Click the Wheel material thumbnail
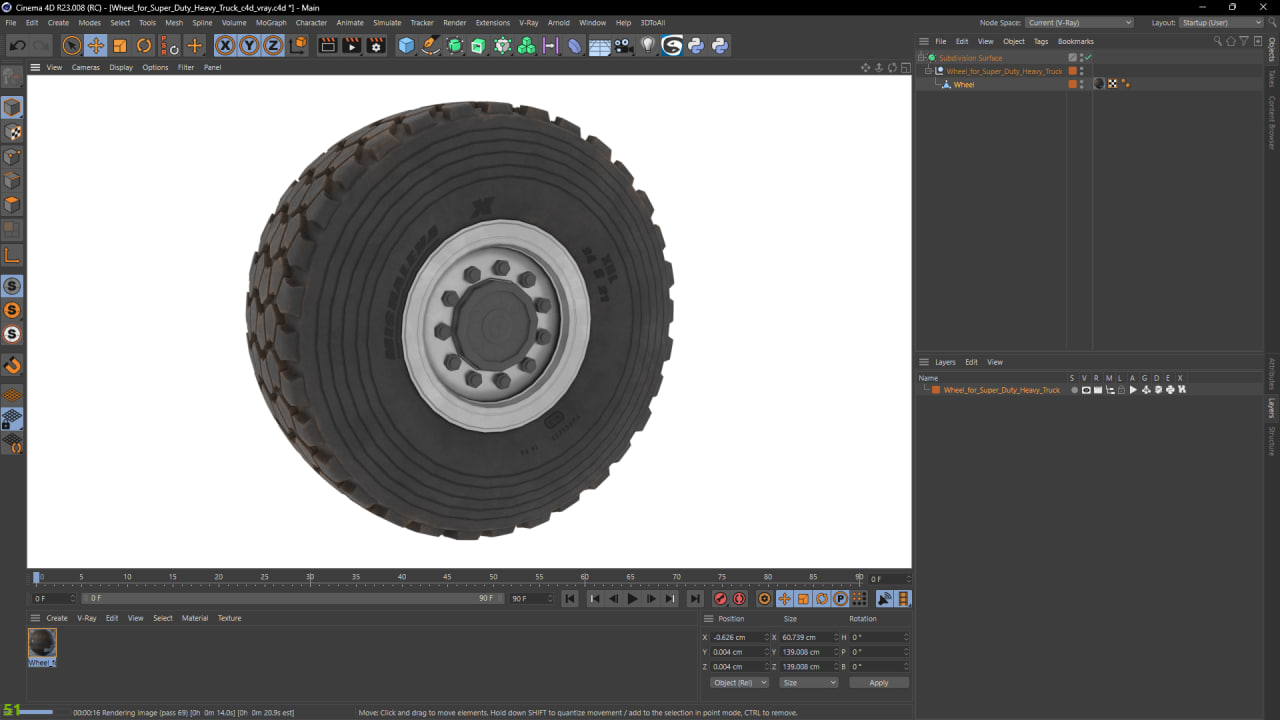Image resolution: width=1280 pixels, height=720 pixels. click(x=42, y=642)
